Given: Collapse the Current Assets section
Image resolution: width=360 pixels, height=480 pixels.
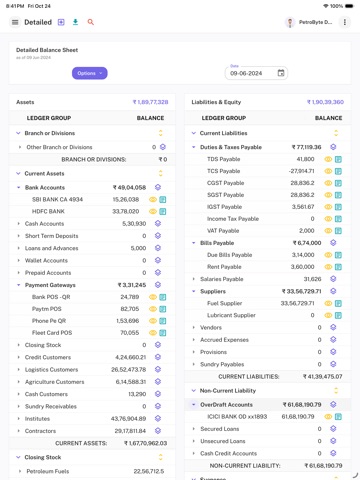Looking at the screenshot, I should tap(18, 173).
